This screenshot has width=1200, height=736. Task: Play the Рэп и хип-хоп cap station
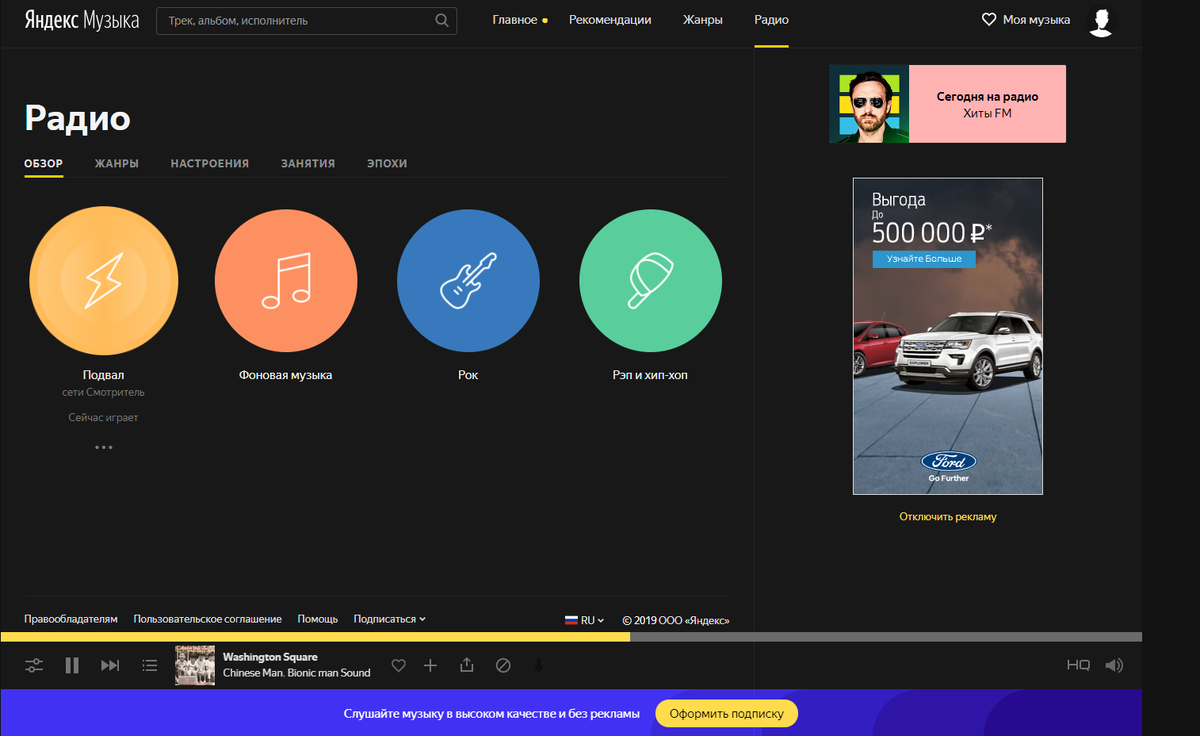[x=650, y=282]
